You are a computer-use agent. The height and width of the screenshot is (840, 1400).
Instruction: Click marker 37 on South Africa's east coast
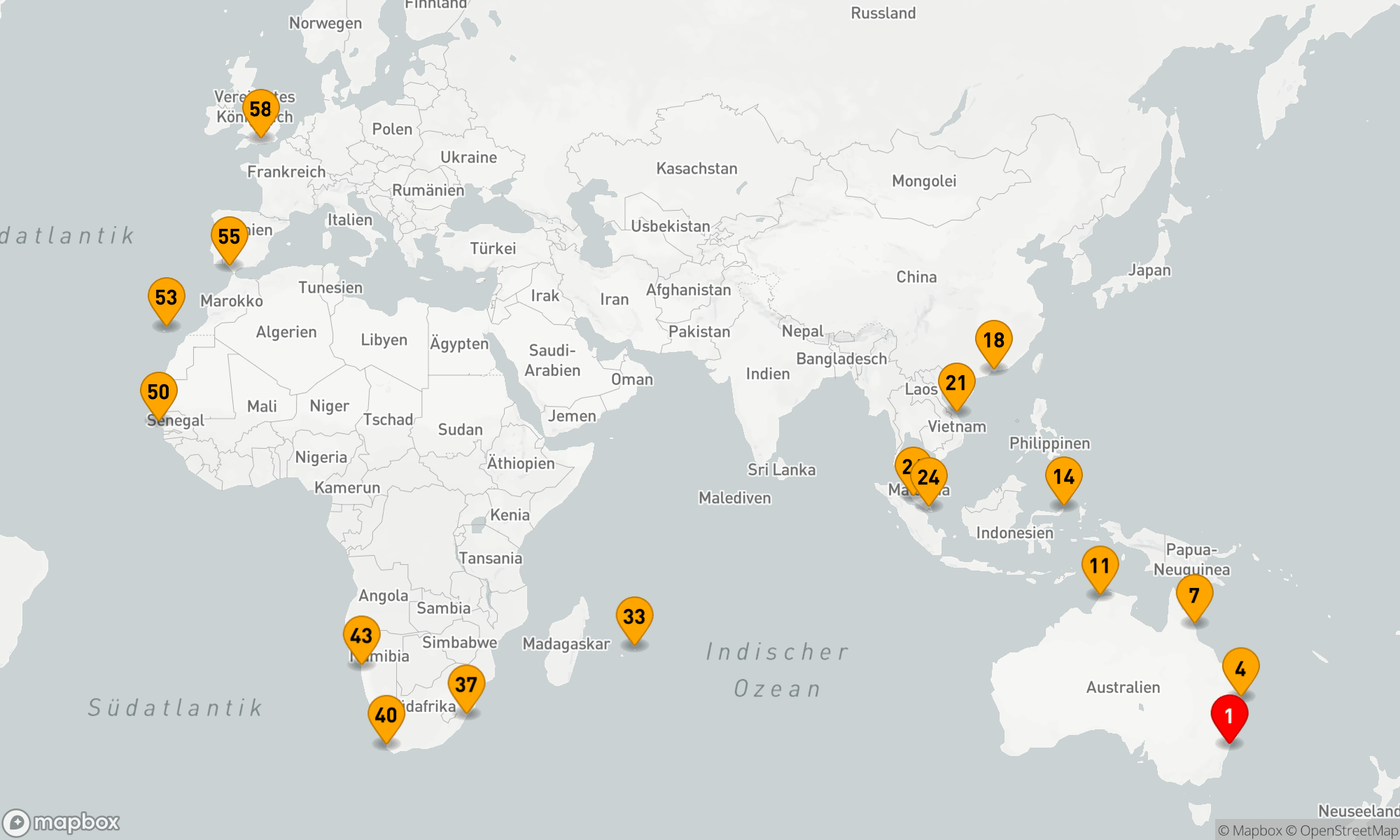click(x=466, y=685)
